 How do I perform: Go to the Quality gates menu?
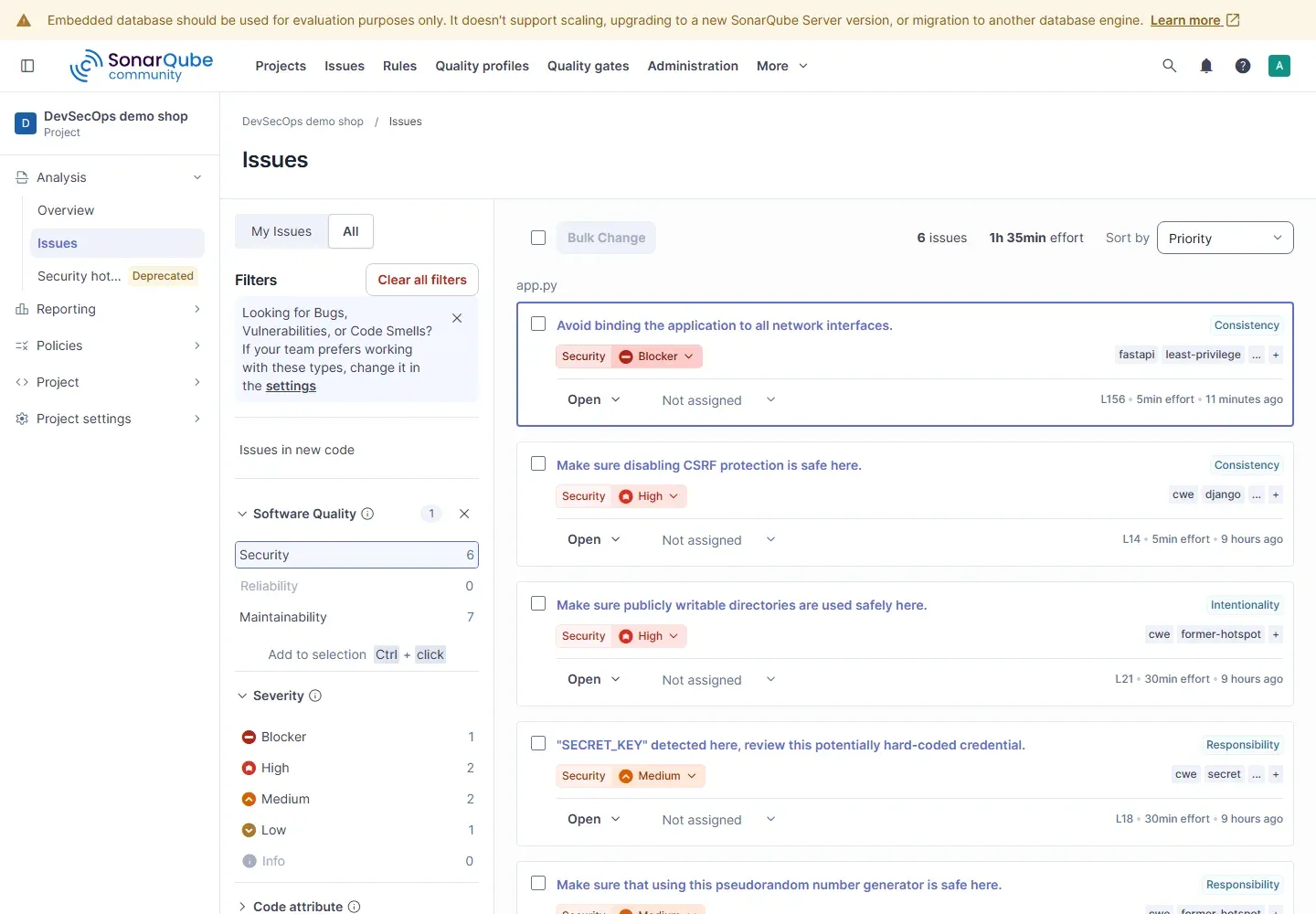588,66
